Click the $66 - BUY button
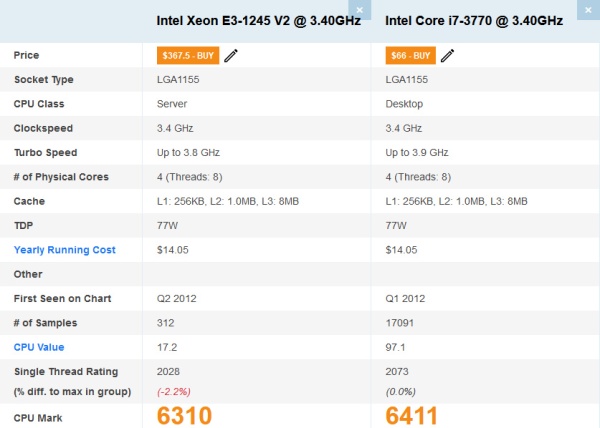Image resolution: width=600 pixels, height=428 pixels. pos(411,55)
